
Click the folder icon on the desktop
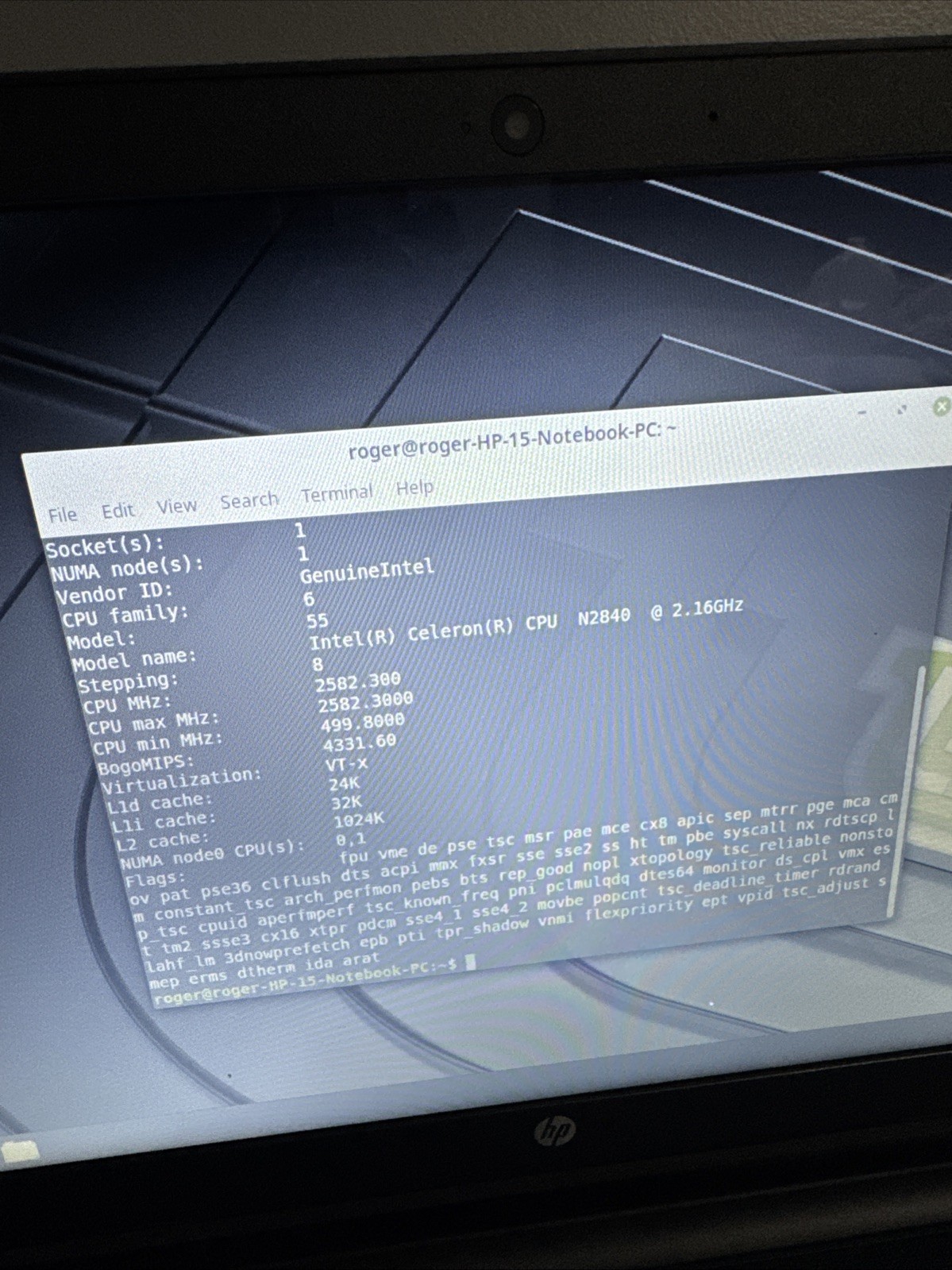click(20, 1152)
